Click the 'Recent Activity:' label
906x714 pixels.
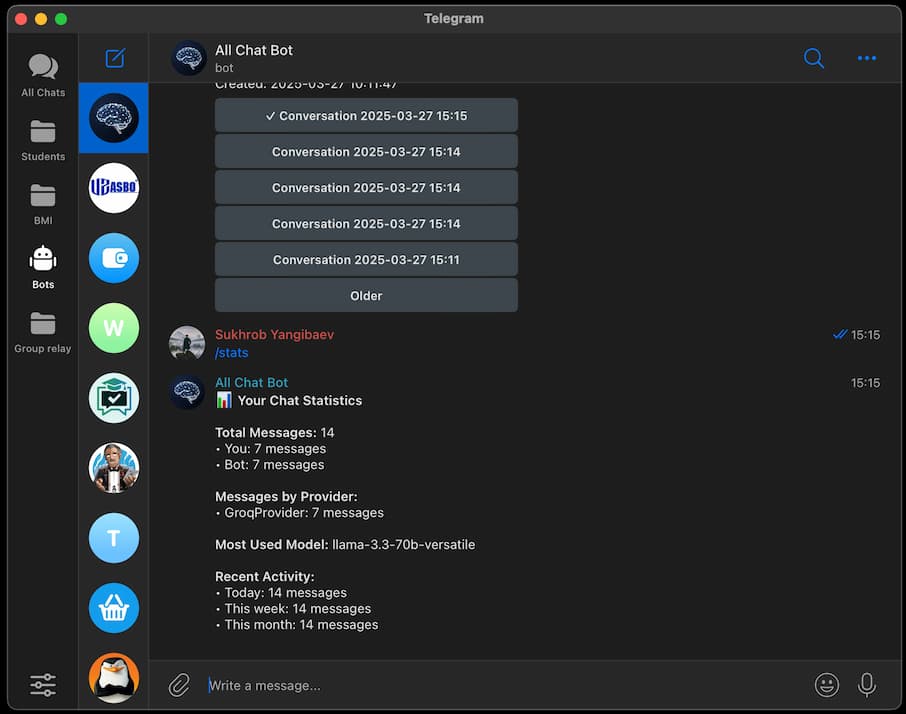point(265,577)
